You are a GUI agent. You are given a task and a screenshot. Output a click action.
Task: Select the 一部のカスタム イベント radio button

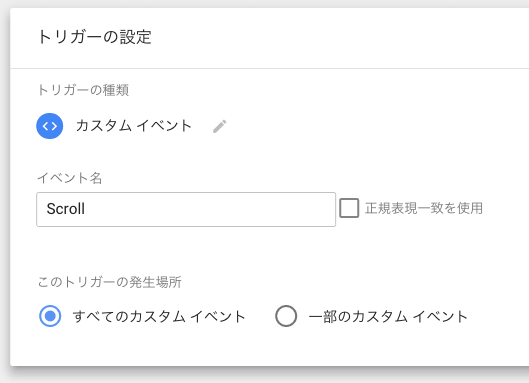point(286,316)
